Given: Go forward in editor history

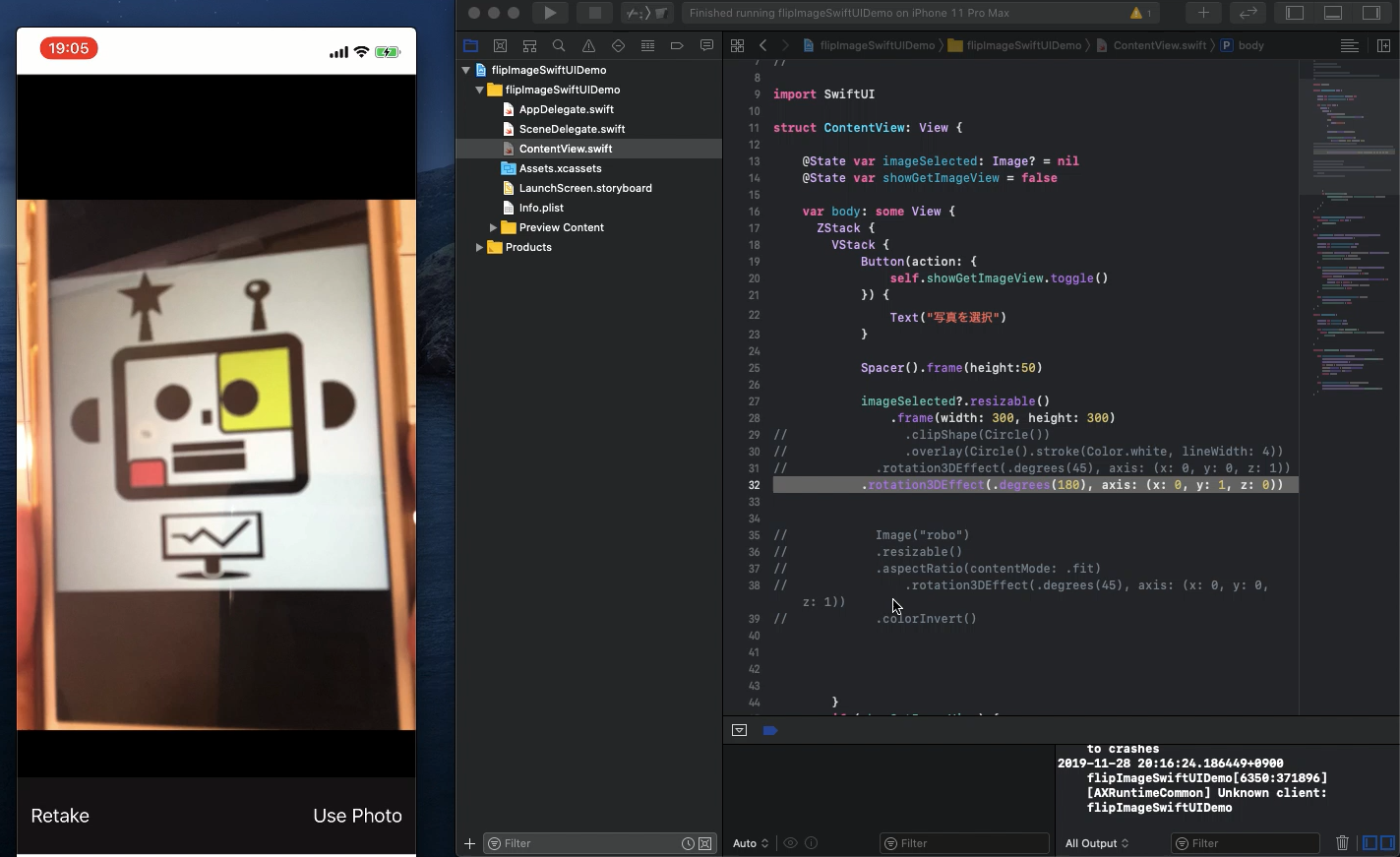Looking at the screenshot, I should (784, 45).
